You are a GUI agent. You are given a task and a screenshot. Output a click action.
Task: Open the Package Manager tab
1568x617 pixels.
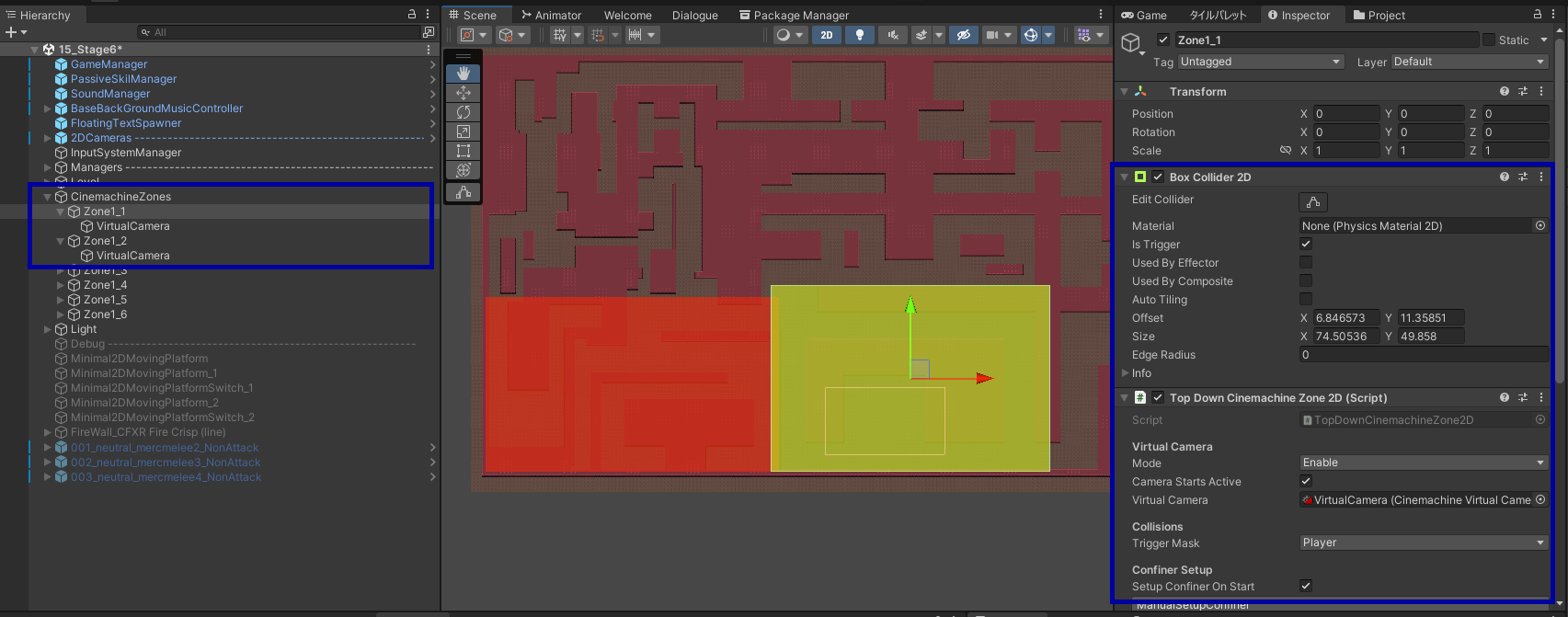794,15
